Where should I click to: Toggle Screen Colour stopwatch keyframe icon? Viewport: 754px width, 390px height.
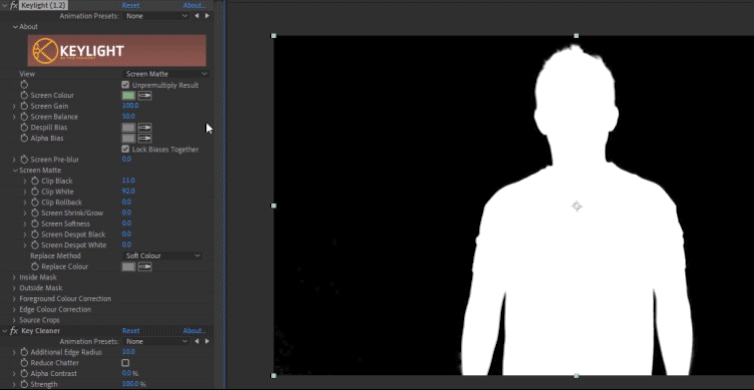tap(24, 95)
